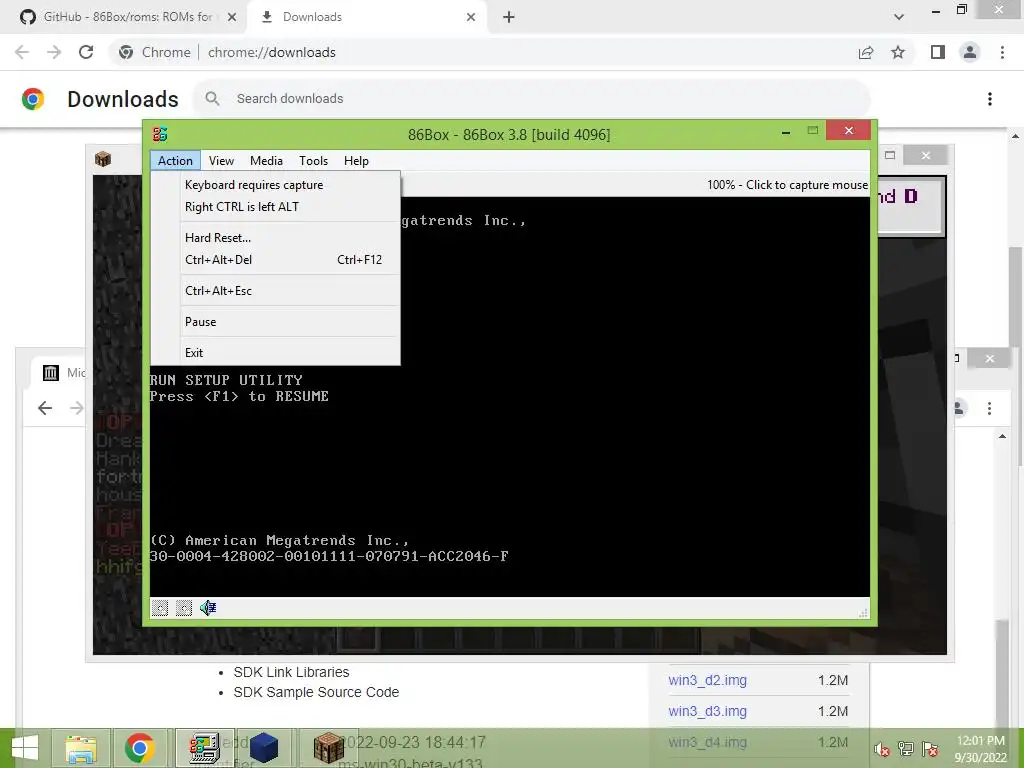Mute sound via speaker status icon

(208, 608)
